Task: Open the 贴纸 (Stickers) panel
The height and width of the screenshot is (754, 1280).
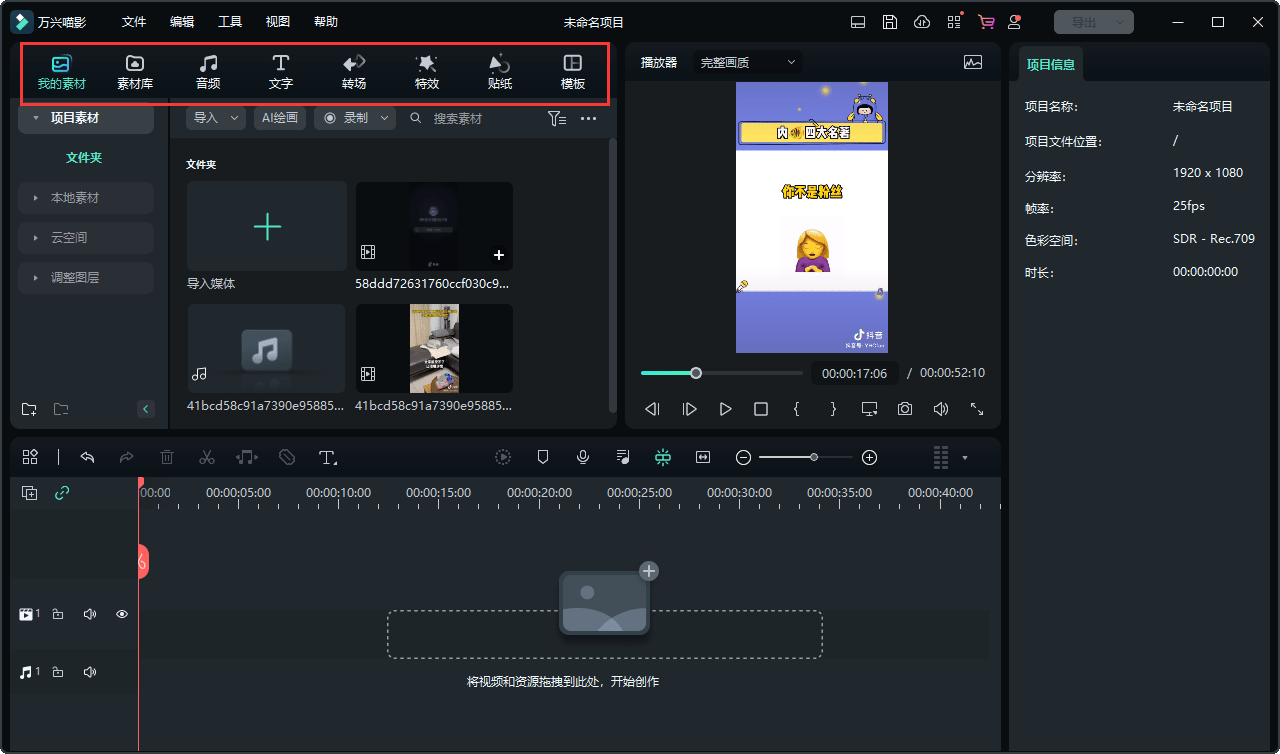Action: [x=500, y=72]
